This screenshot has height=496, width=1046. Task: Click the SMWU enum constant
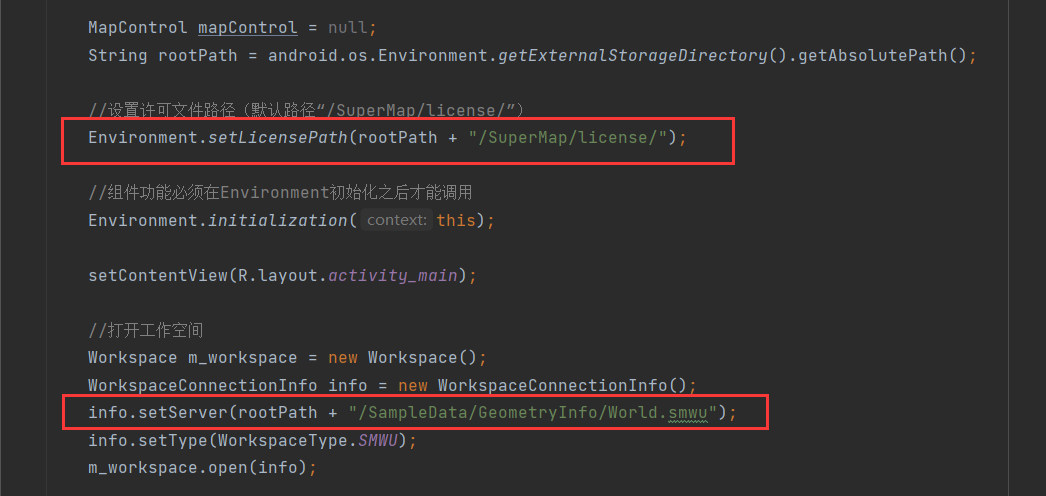coord(378,441)
